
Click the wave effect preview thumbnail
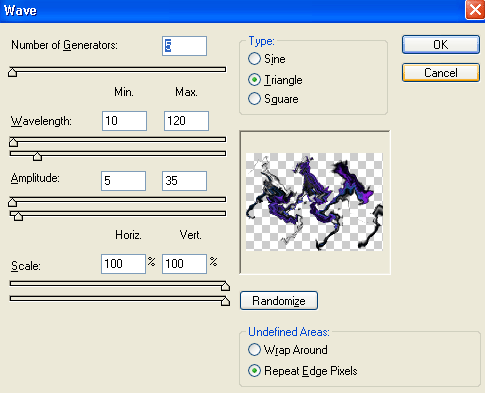(314, 202)
